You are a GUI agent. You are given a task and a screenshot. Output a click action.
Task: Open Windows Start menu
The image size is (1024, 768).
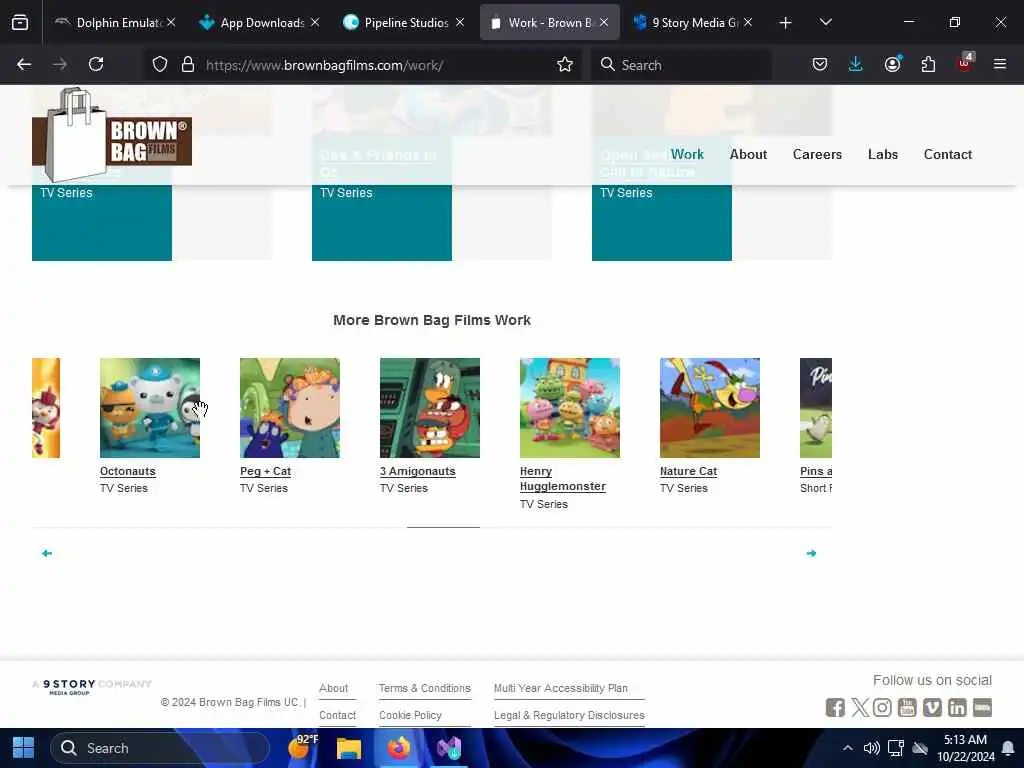tap(24, 748)
